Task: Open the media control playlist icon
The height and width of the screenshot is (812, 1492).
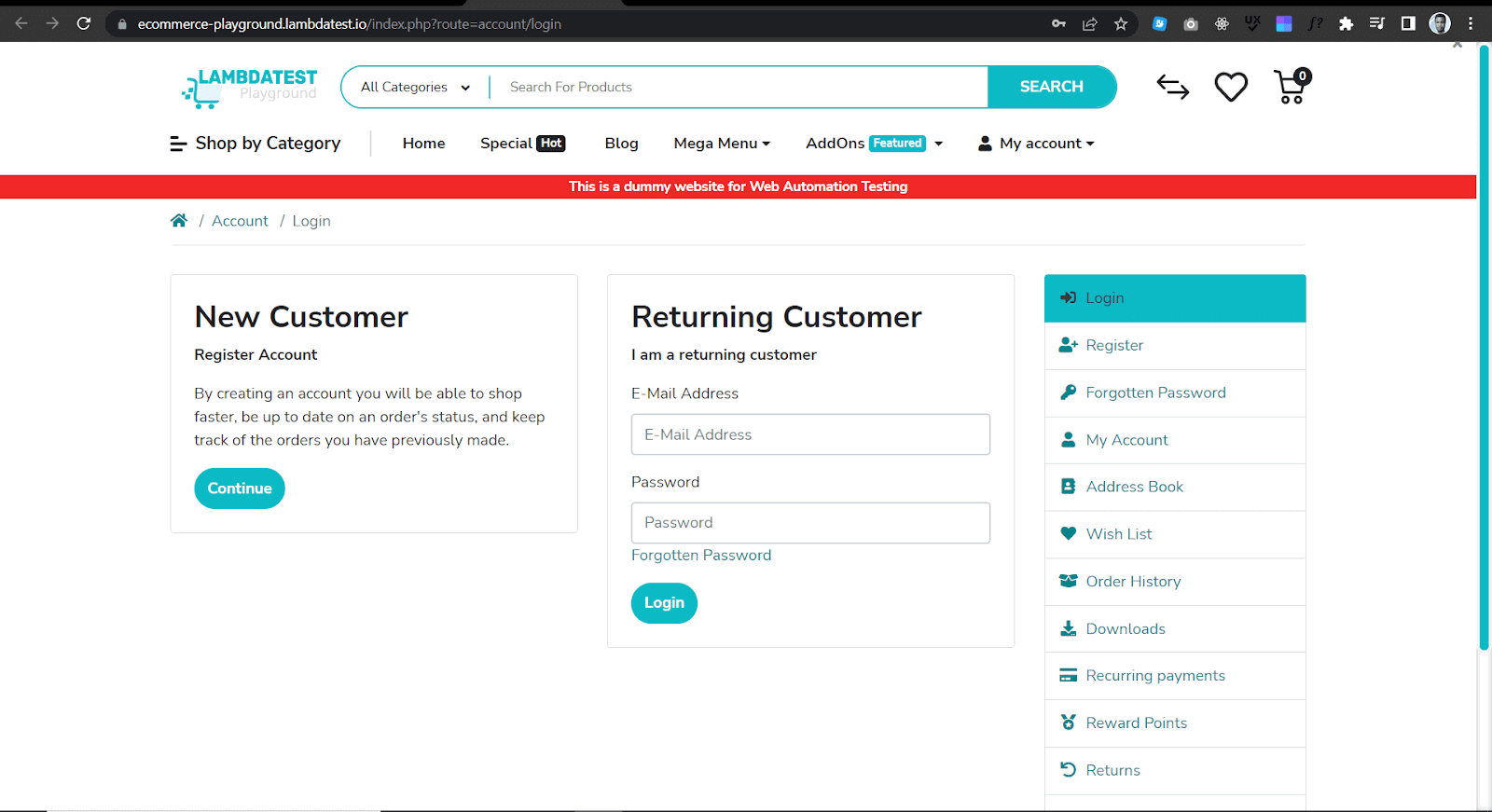Action: [1377, 24]
